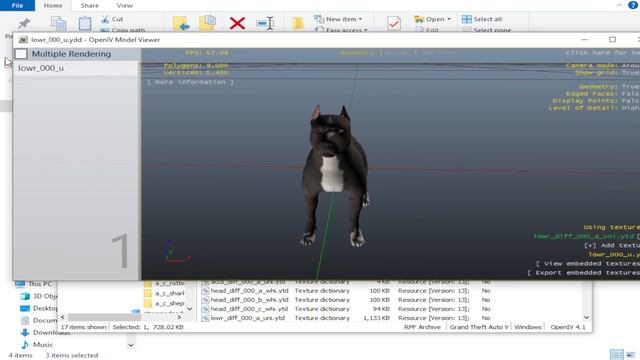Screen dimensions: 640x360
Task: Click the Copy icon in Explorer ribbon
Action: click(58, 24)
